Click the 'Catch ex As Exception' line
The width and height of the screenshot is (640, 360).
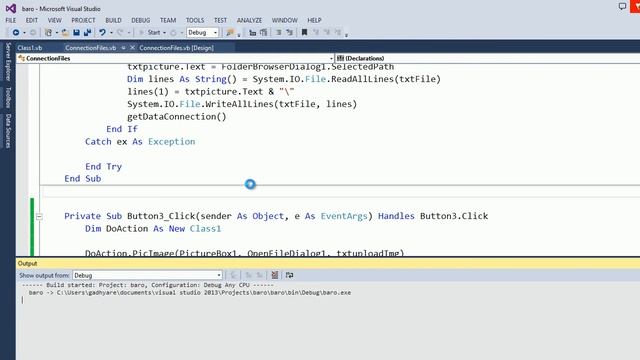[140, 142]
